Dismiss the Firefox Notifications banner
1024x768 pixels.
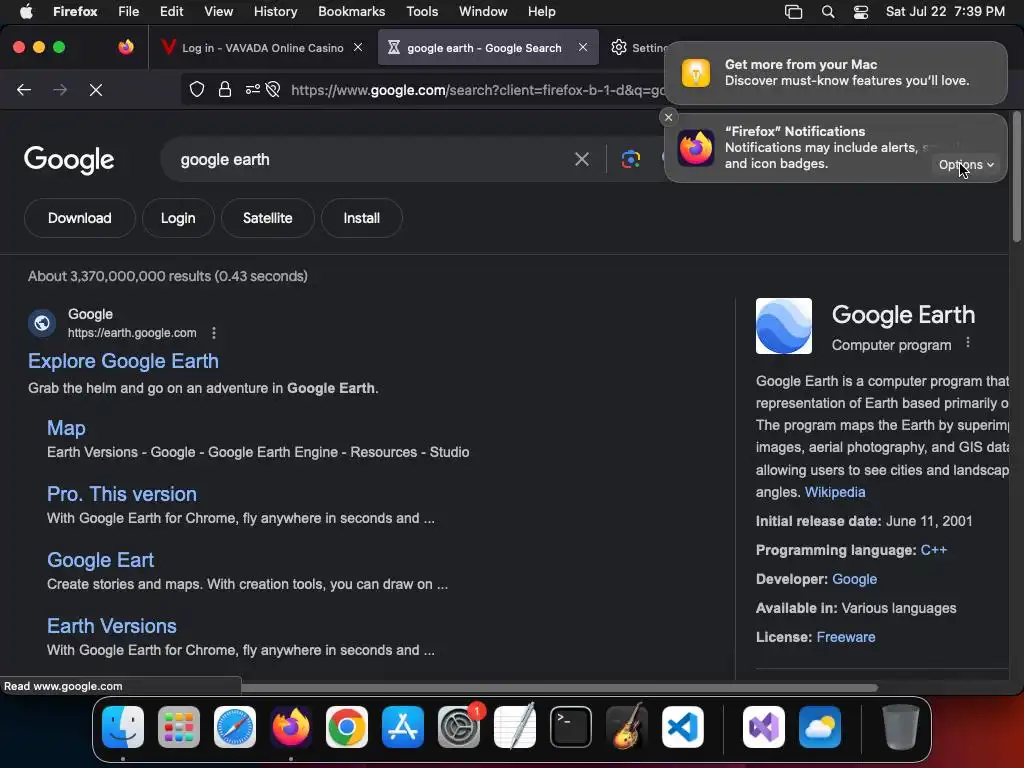coord(668,118)
